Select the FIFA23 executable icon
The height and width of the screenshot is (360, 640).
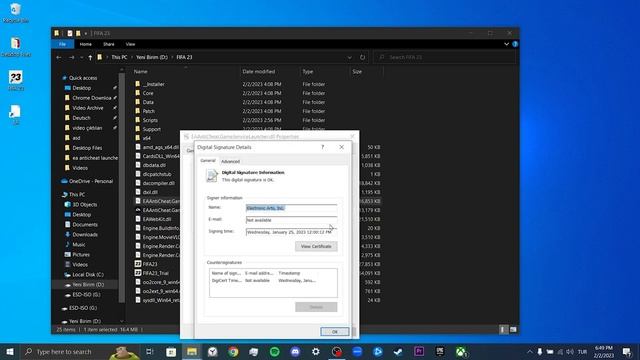coord(138,264)
